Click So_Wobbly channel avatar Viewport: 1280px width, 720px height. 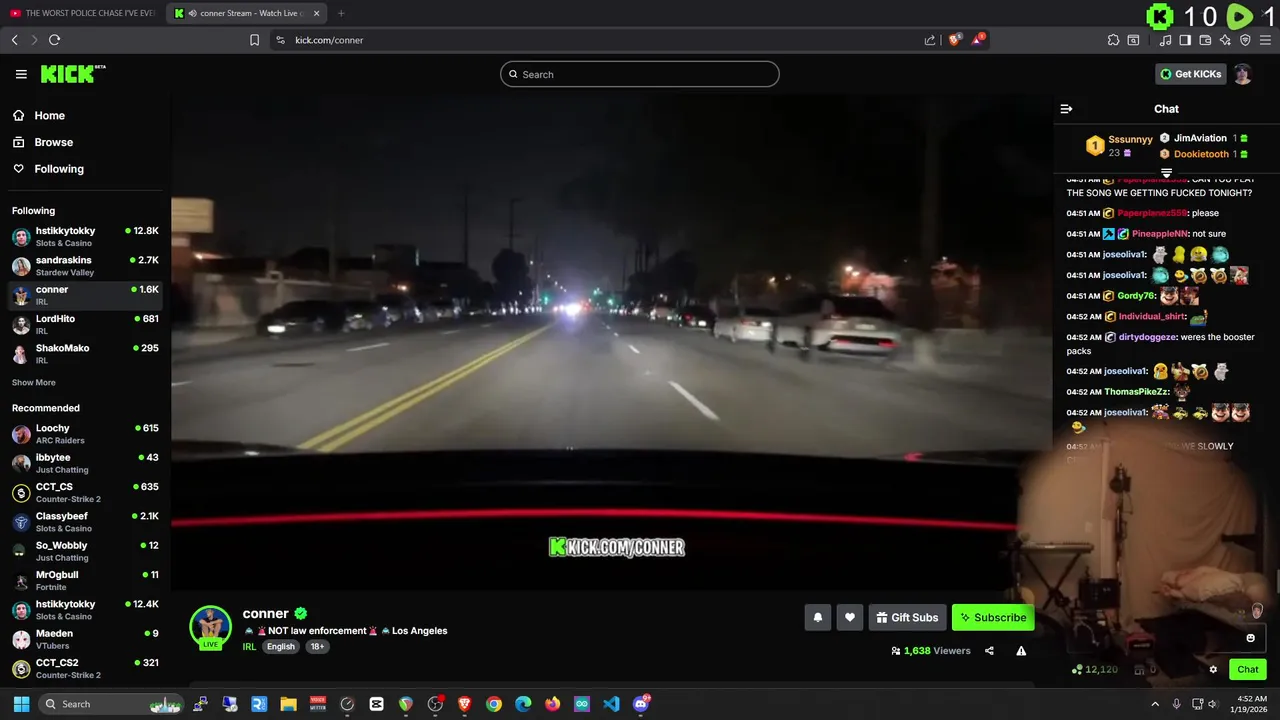[x=21, y=551]
